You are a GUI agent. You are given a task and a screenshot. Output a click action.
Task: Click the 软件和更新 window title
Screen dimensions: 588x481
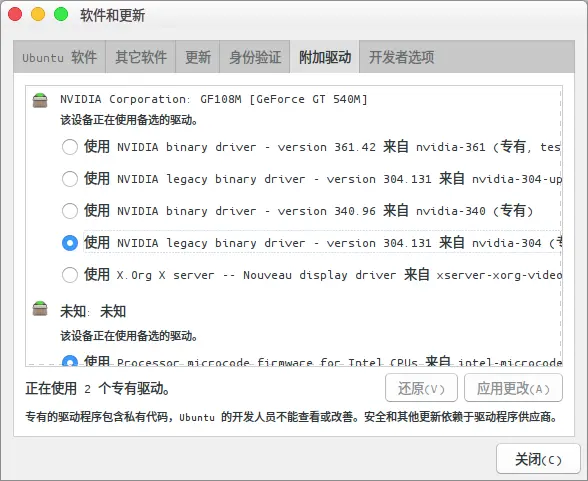[x=112, y=15]
